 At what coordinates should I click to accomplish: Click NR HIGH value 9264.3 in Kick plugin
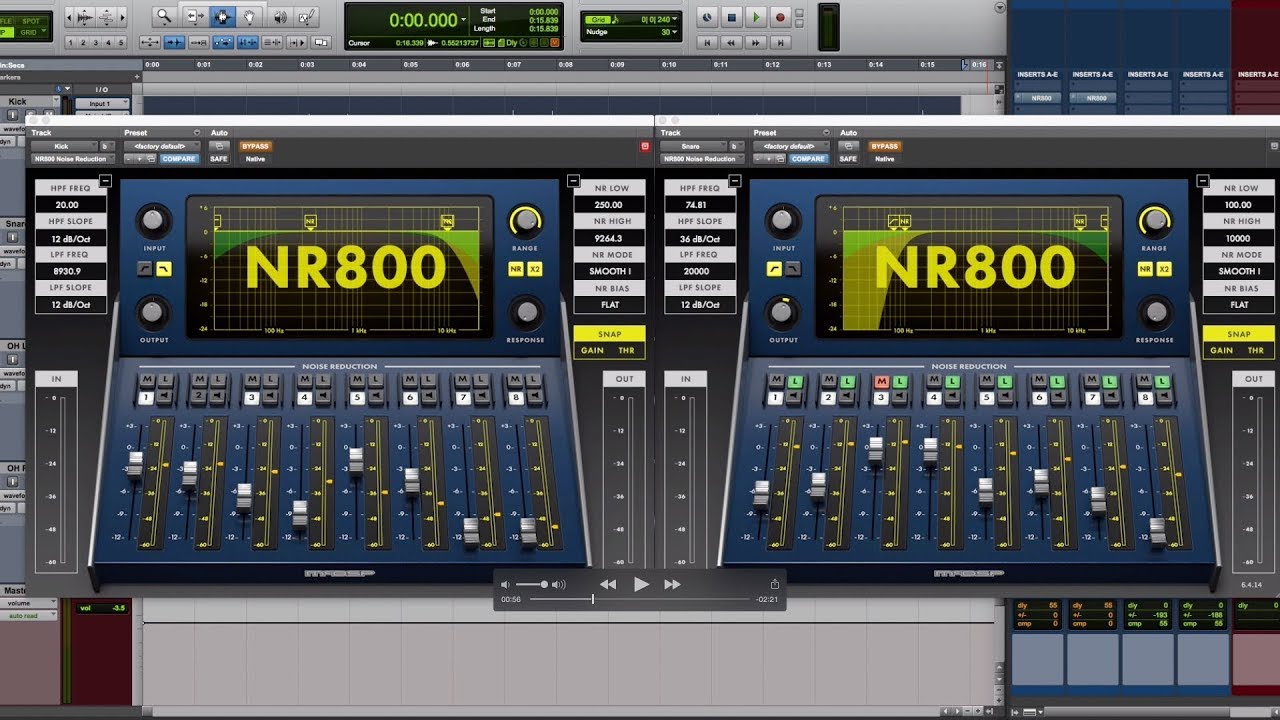(610, 238)
